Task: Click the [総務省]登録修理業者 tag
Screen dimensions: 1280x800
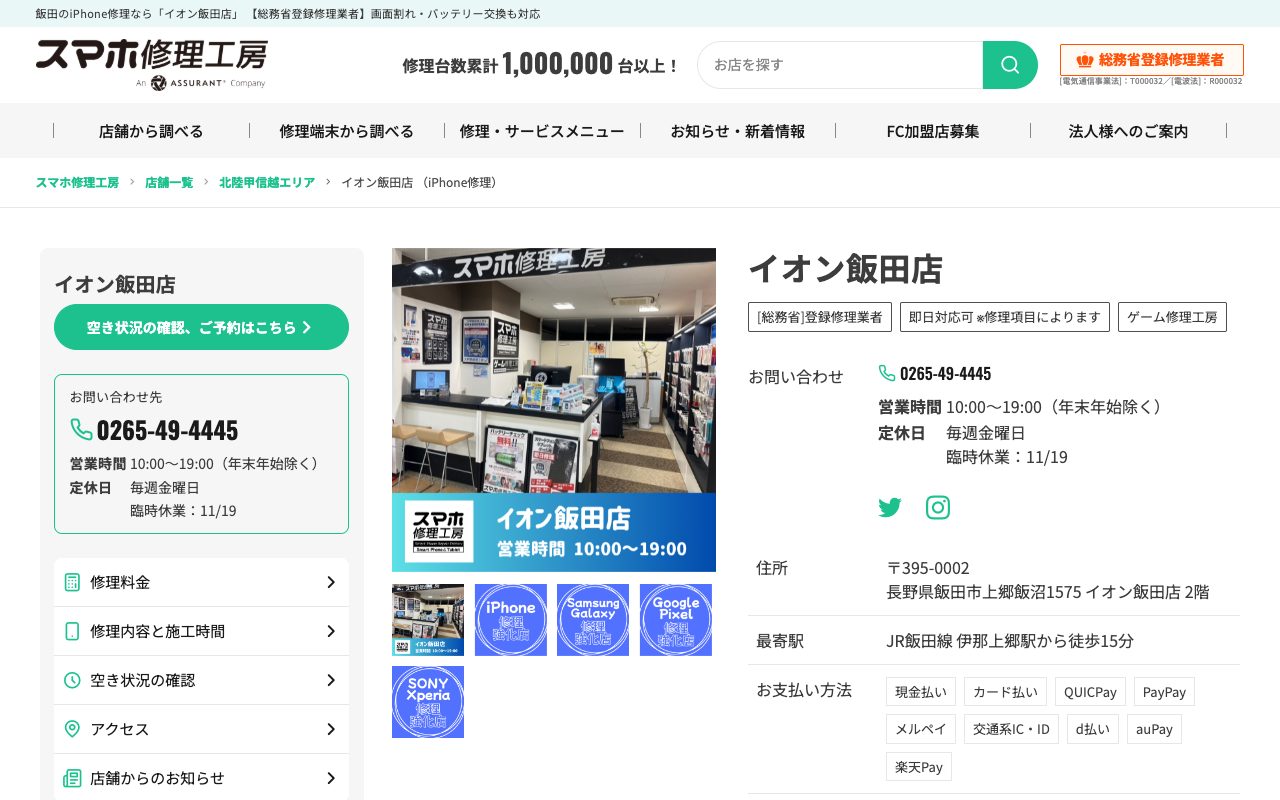Action: (820, 317)
